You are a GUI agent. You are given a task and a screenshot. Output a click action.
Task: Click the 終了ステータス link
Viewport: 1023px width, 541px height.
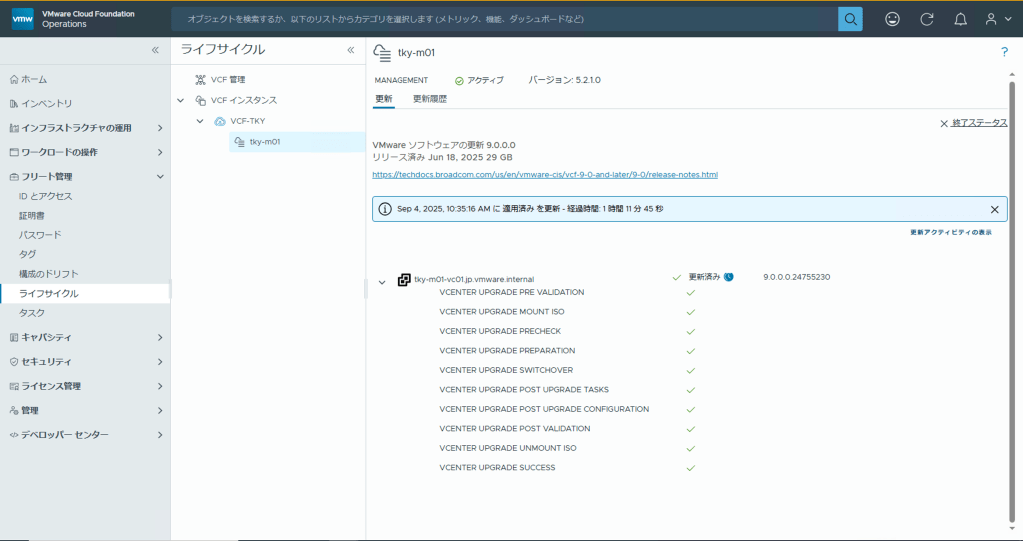979,123
